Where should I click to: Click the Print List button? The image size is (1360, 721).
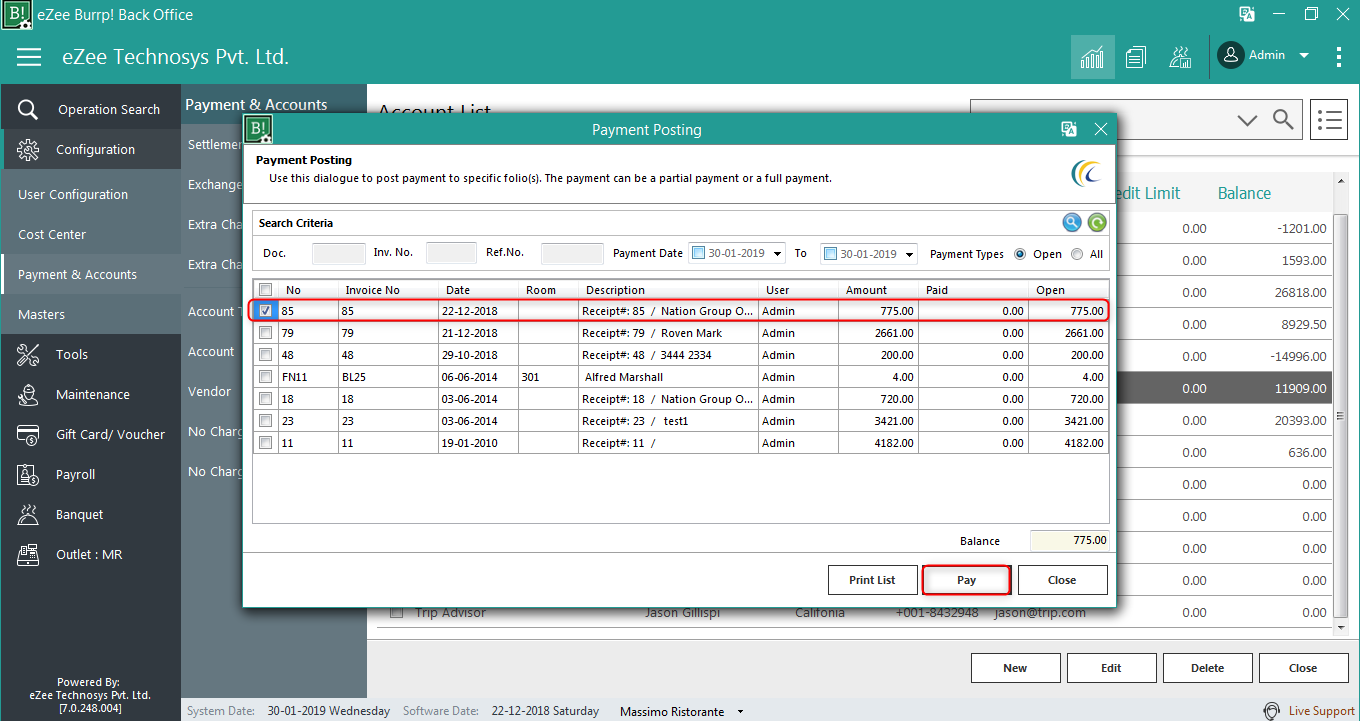(872, 580)
